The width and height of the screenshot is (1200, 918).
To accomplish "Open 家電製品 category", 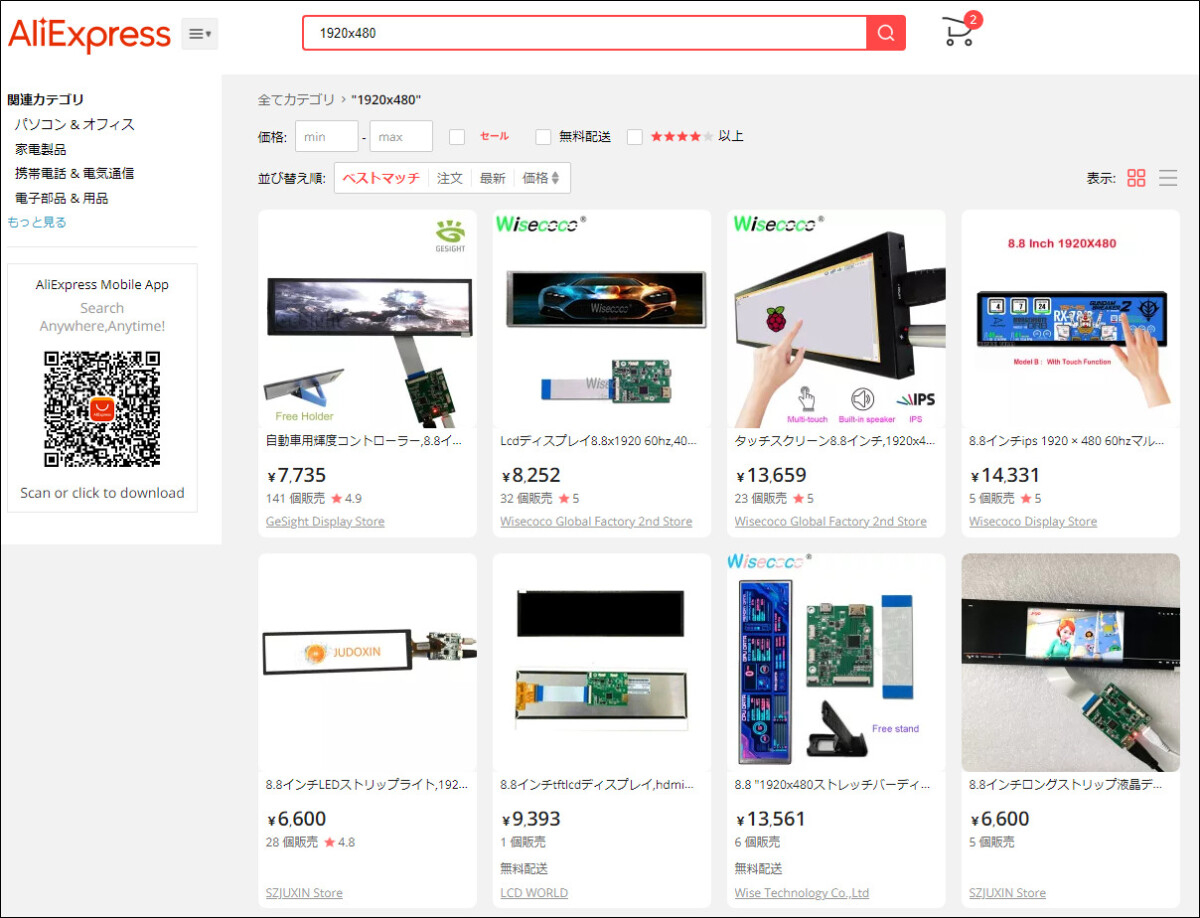I will 40,149.
